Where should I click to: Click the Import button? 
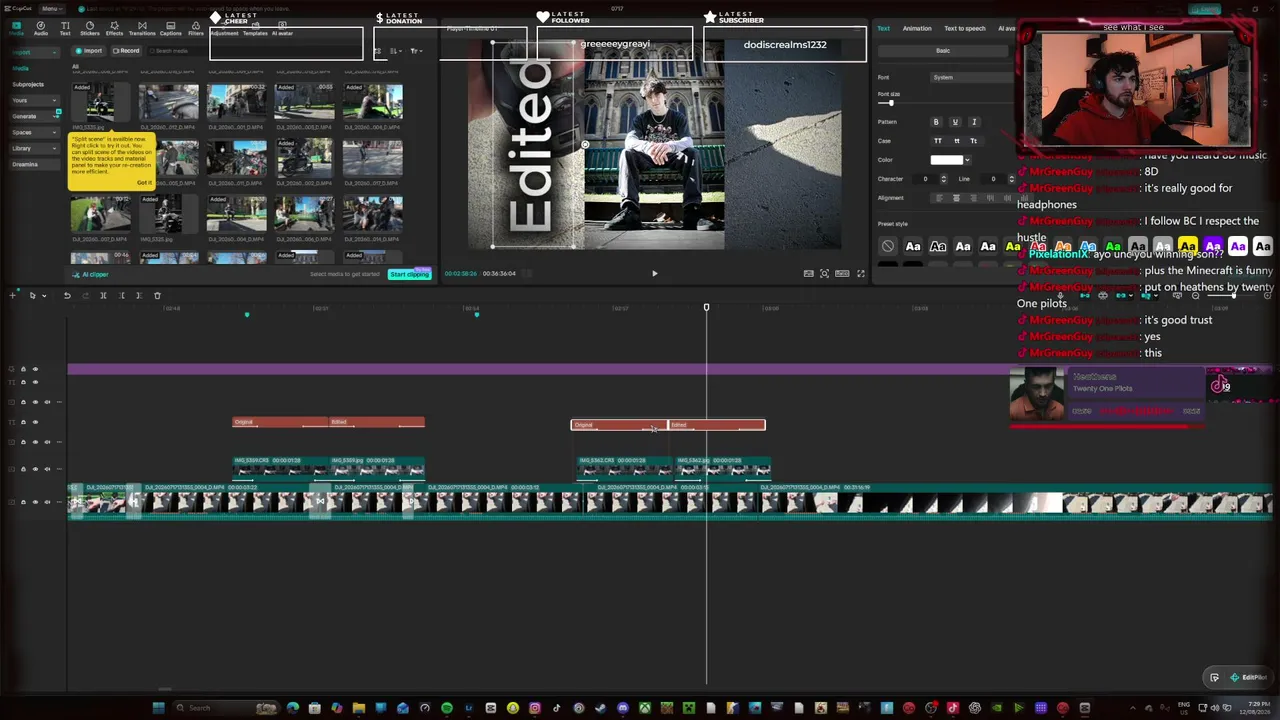pos(90,50)
